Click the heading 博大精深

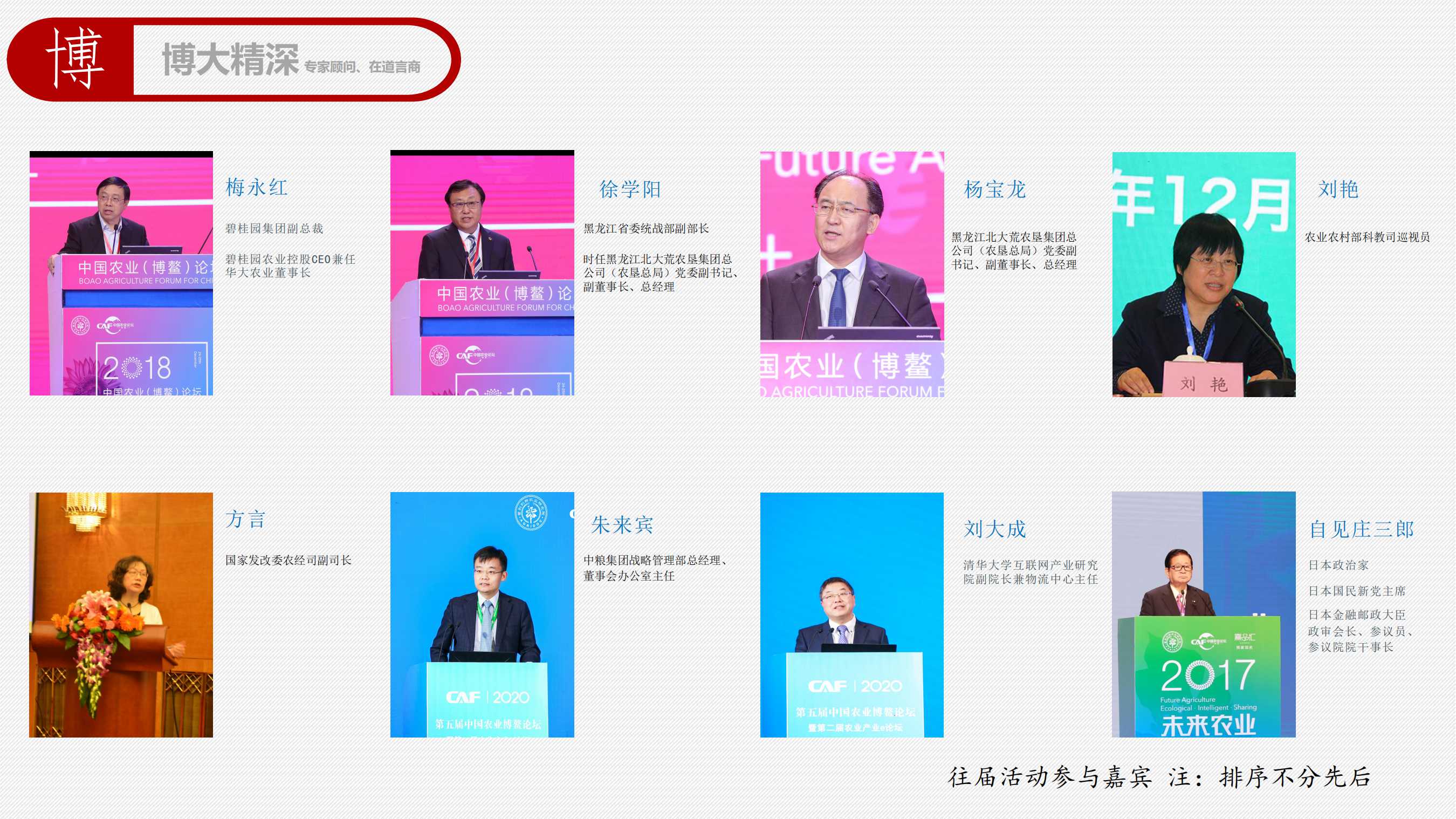coord(230,59)
